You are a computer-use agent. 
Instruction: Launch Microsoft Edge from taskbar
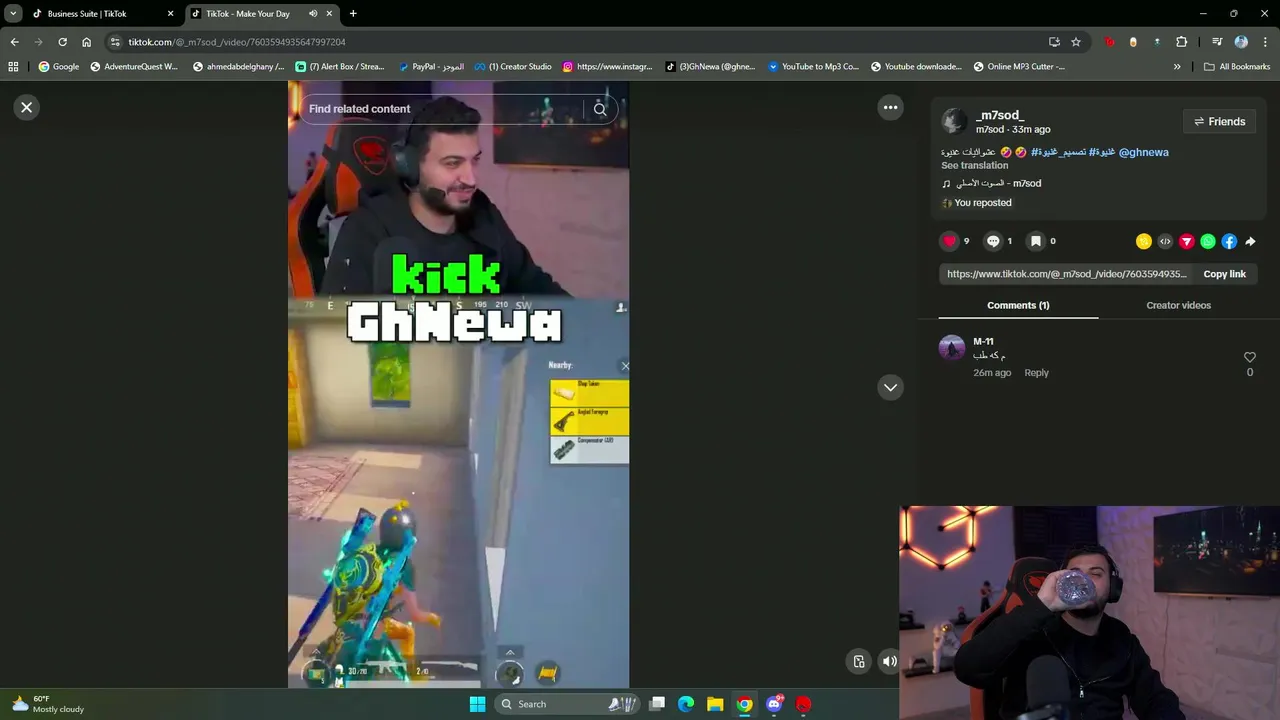tap(686, 704)
